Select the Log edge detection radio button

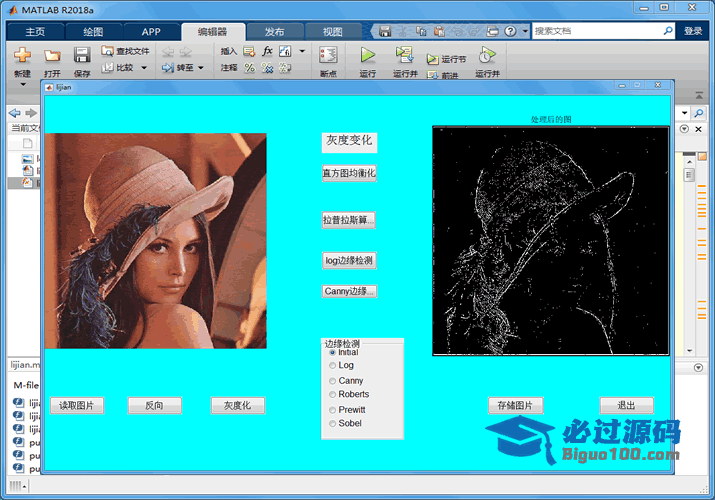(x=332, y=366)
